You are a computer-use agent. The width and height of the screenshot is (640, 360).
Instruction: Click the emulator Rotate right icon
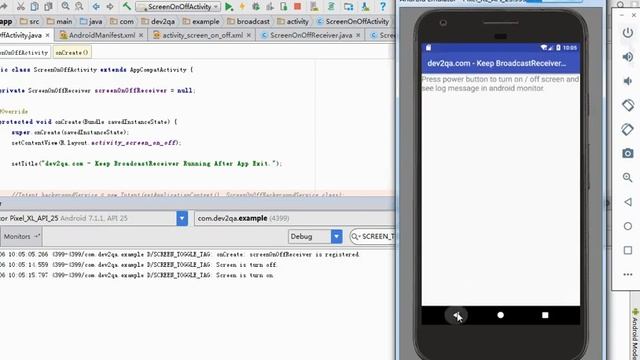coord(628,129)
